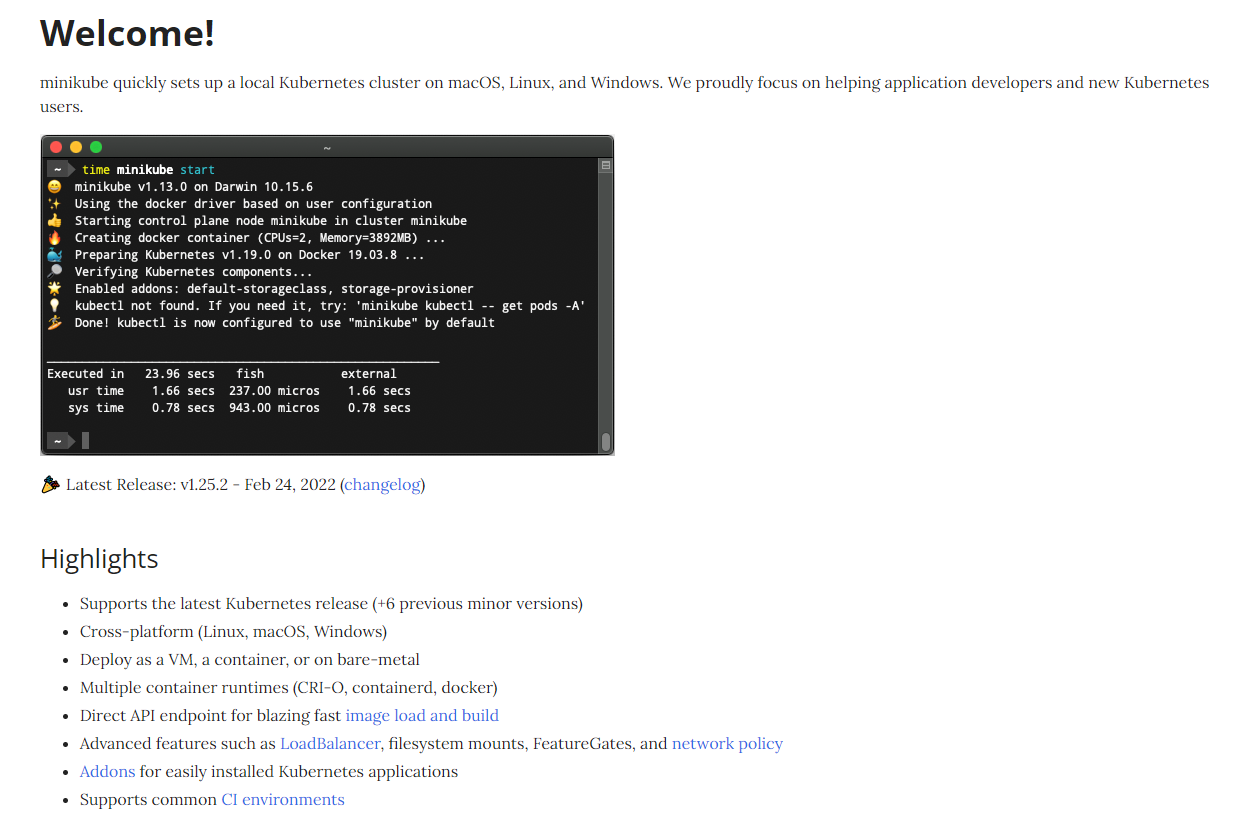
Task: Click the 'Latest Release: v1.25.2 - Feb 24, 2022' text
Action: (x=201, y=485)
